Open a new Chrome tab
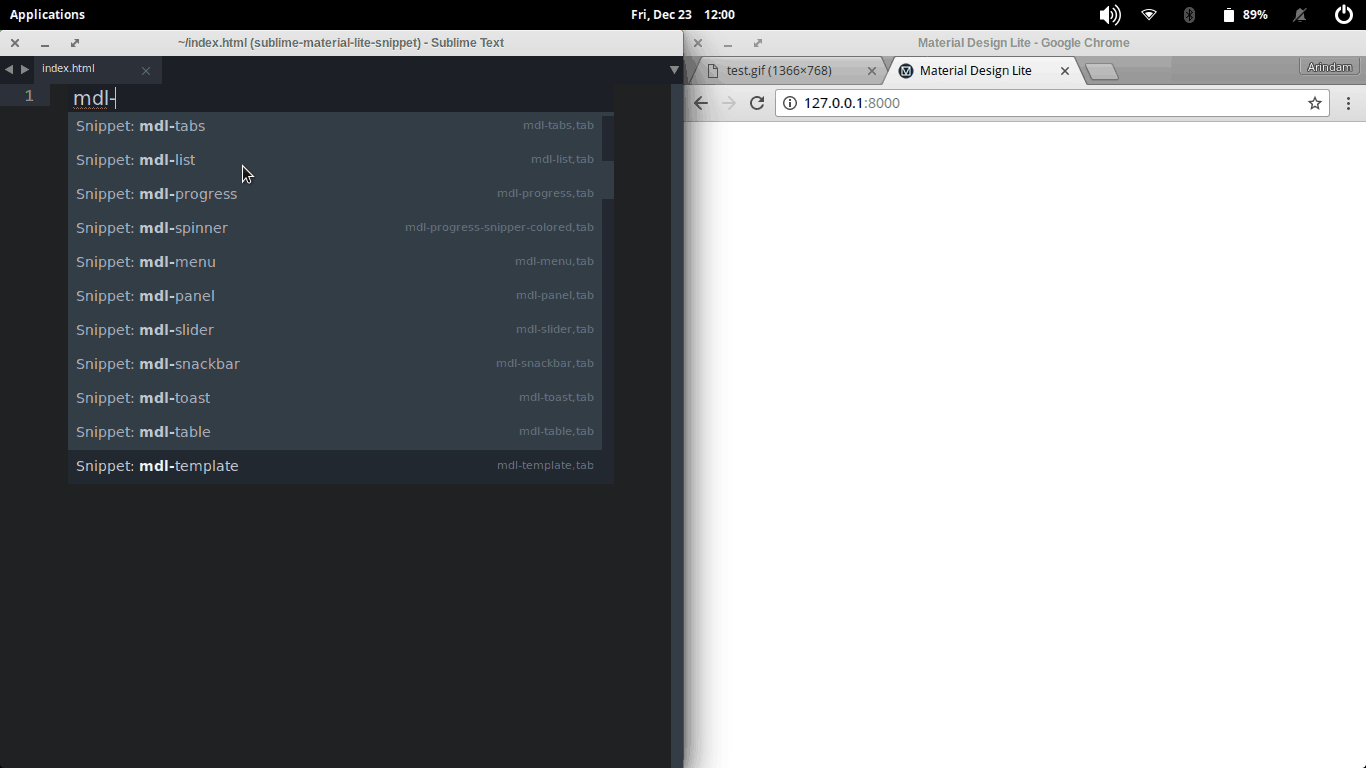Viewport: 1366px width, 768px height. click(x=1102, y=71)
